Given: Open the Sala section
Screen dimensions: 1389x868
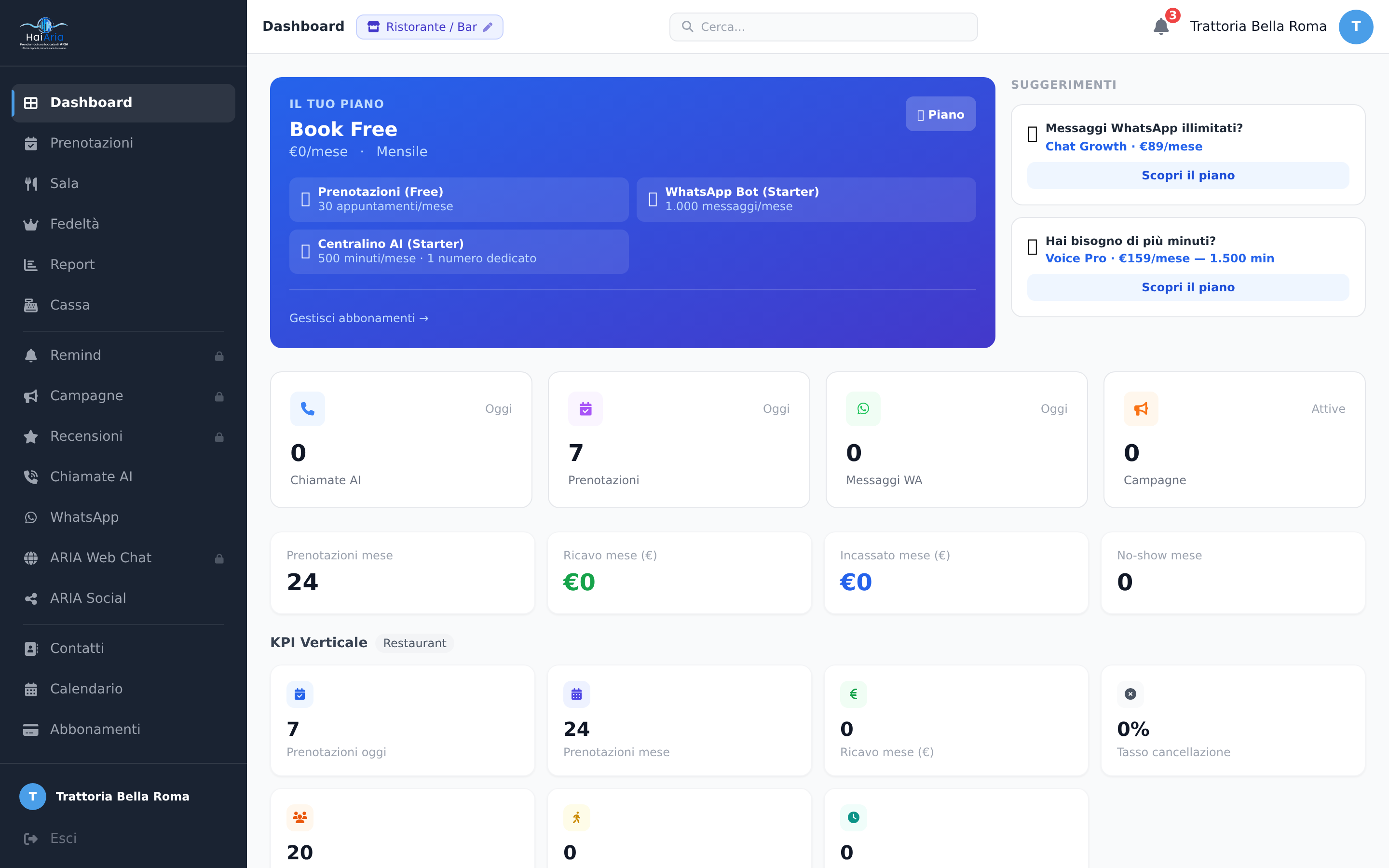Looking at the screenshot, I should (x=123, y=184).
